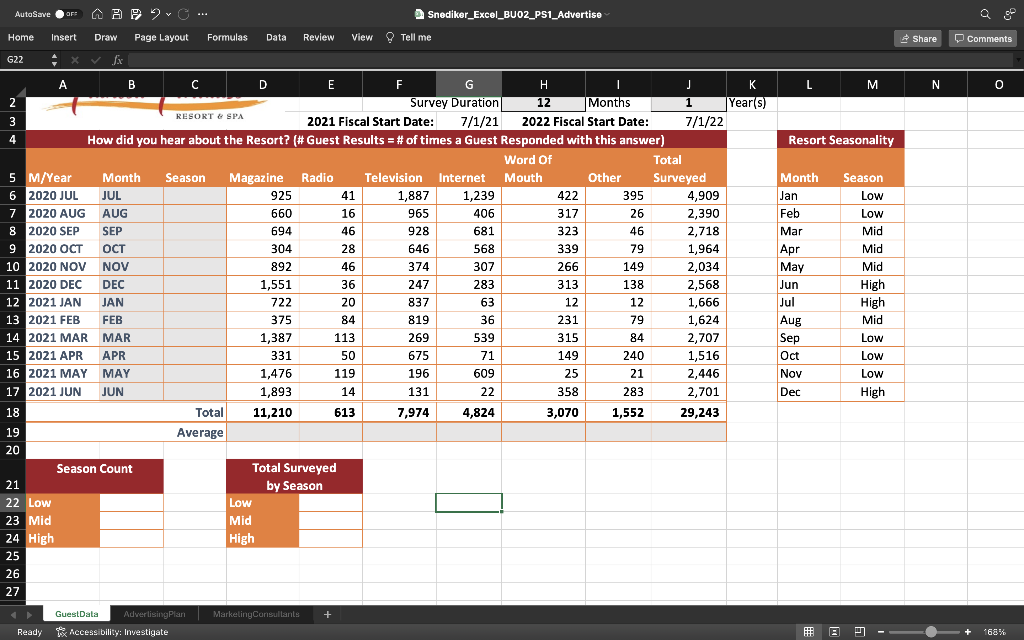1024x640 pixels.
Task: Click the next sheet navigation arrow
Action: point(29,615)
